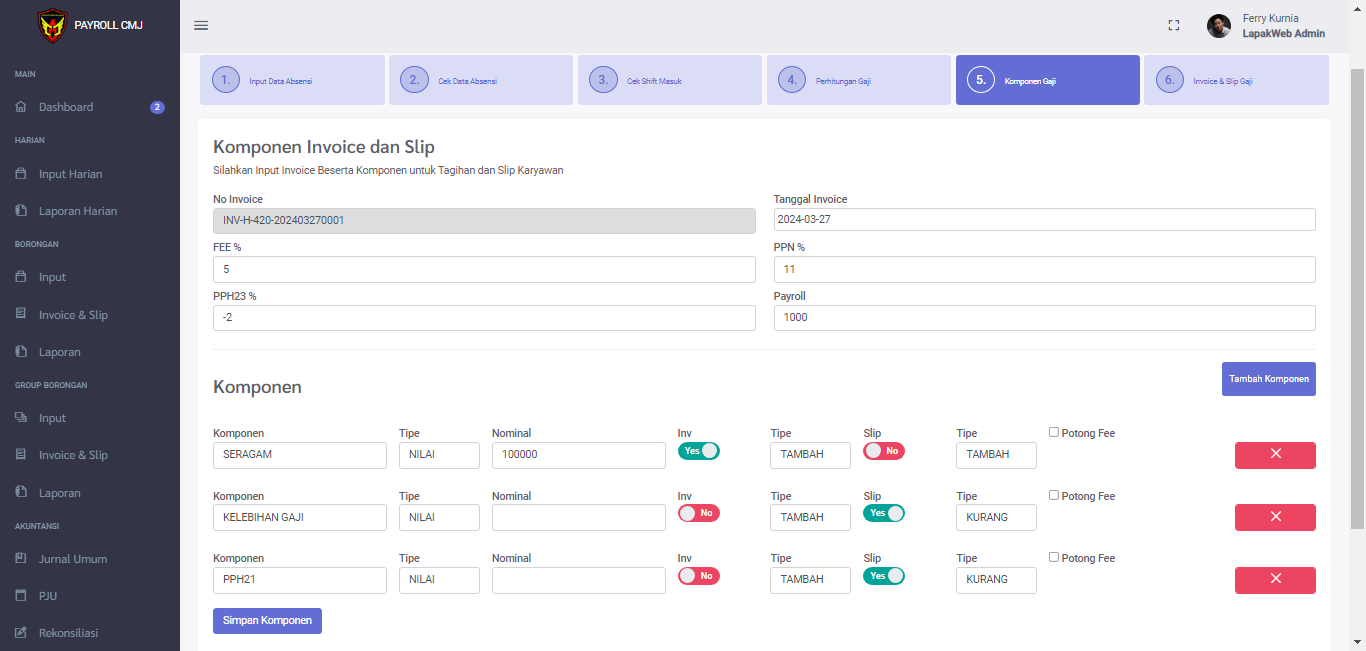Go to step 6 Invoice & Slip Gaji
Screen dimensions: 1366x651
click(1236, 80)
